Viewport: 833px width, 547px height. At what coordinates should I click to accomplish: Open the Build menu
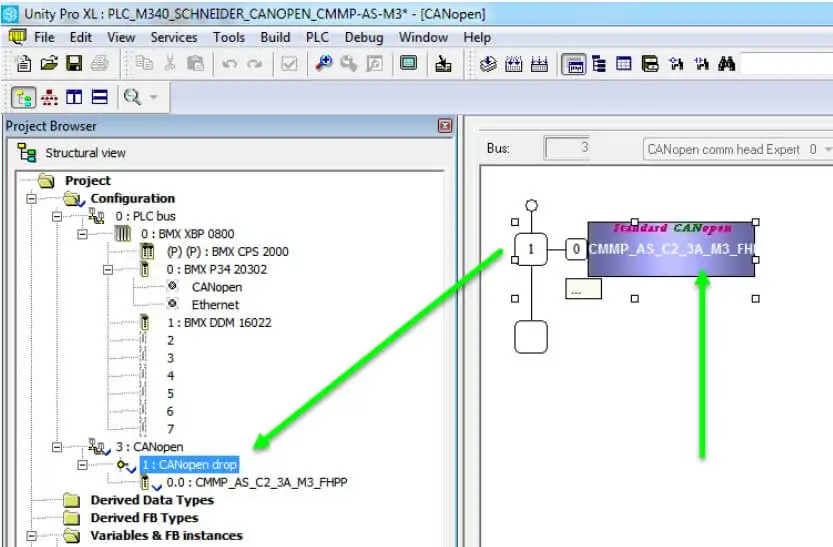pyautogui.click(x=275, y=38)
